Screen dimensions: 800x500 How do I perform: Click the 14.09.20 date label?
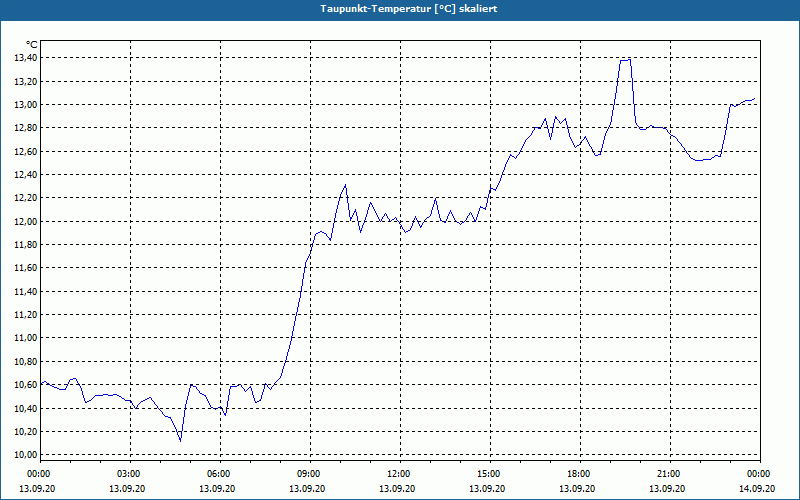[757, 488]
